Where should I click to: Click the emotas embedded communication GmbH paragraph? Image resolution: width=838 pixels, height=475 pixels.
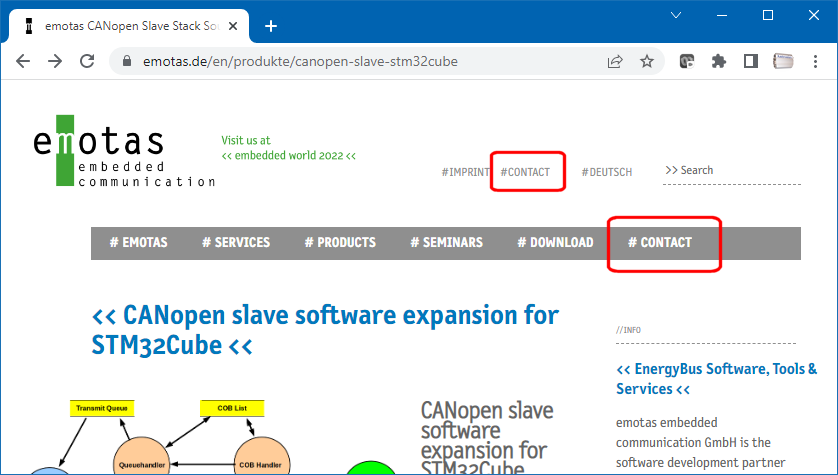click(700, 442)
